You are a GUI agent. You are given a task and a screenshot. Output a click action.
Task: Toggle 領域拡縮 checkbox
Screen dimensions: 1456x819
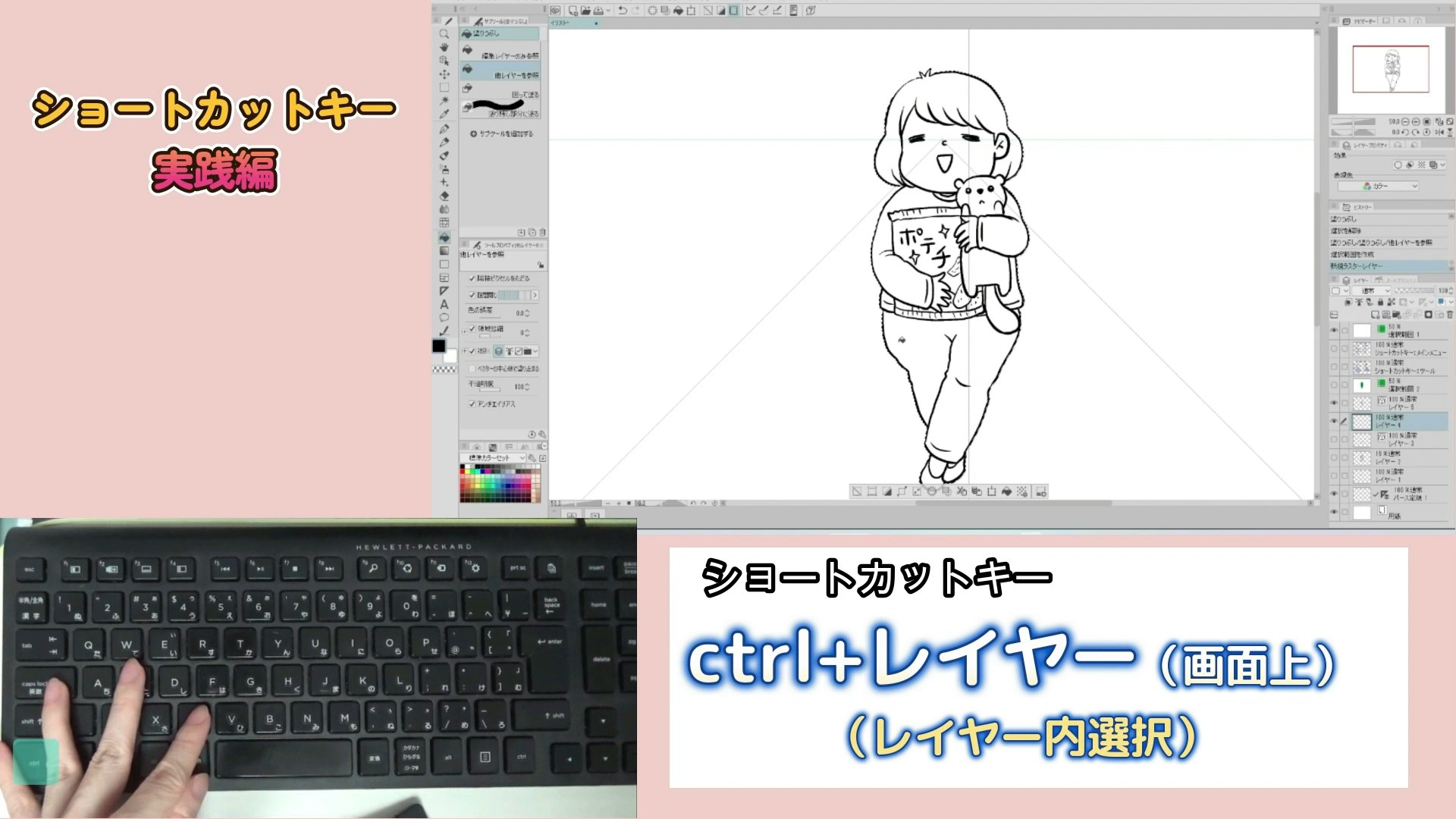(x=472, y=329)
